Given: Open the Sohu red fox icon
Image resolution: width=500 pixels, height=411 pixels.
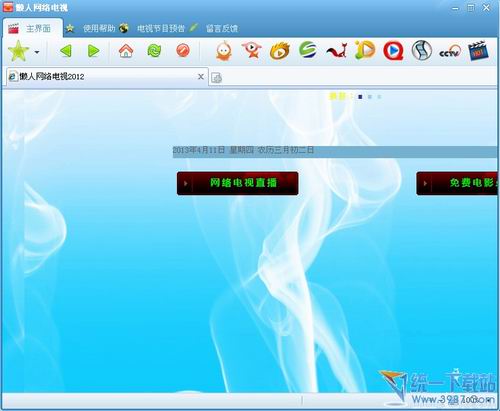Looking at the screenshot, I should 337,51.
